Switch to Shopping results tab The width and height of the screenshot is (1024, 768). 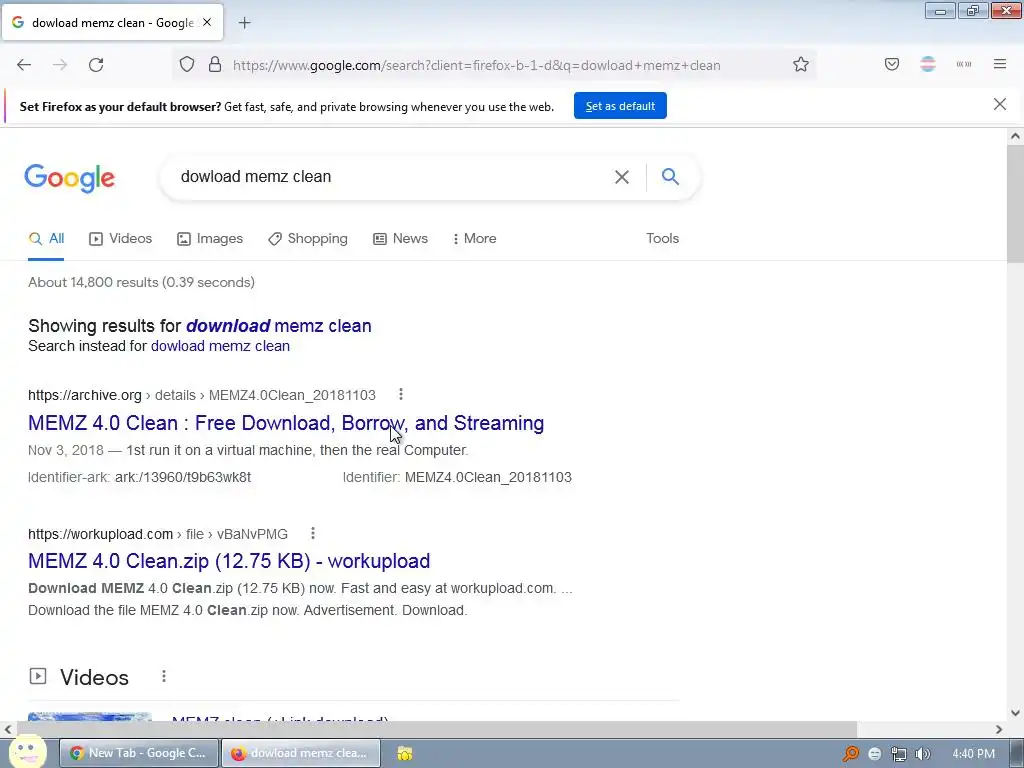coord(308,239)
